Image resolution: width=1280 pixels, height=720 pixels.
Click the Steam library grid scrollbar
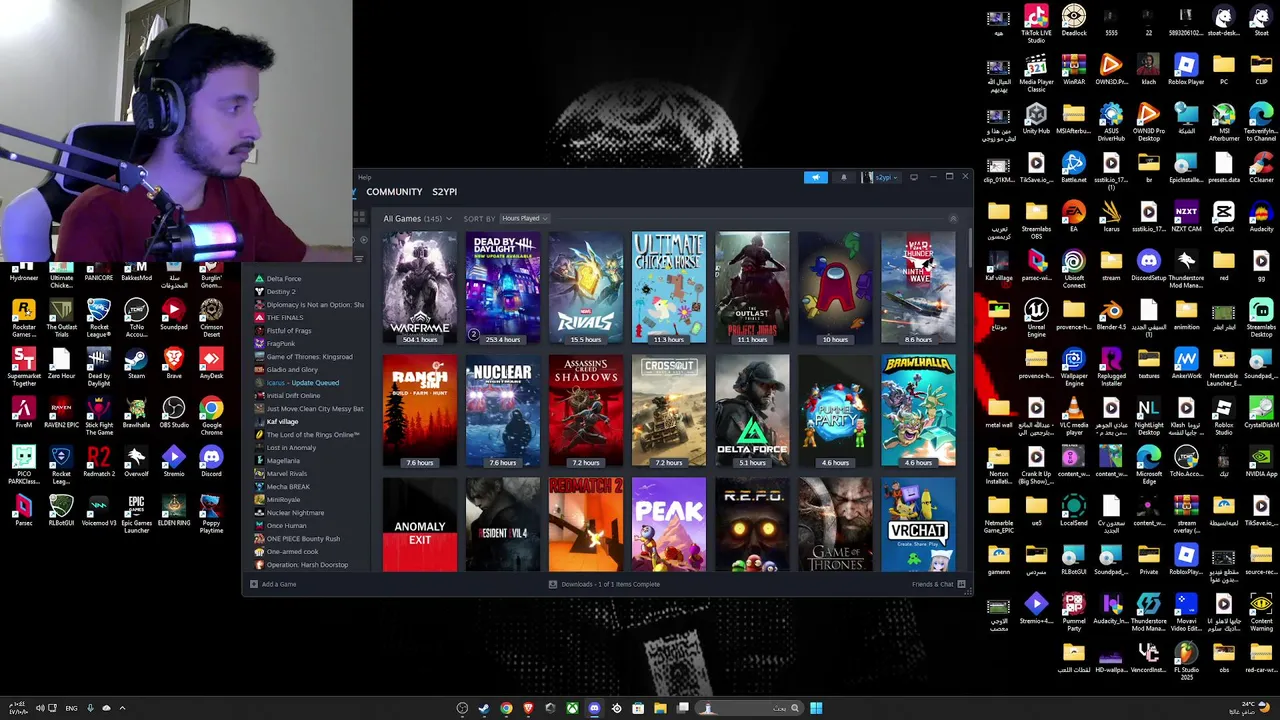(969, 250)
